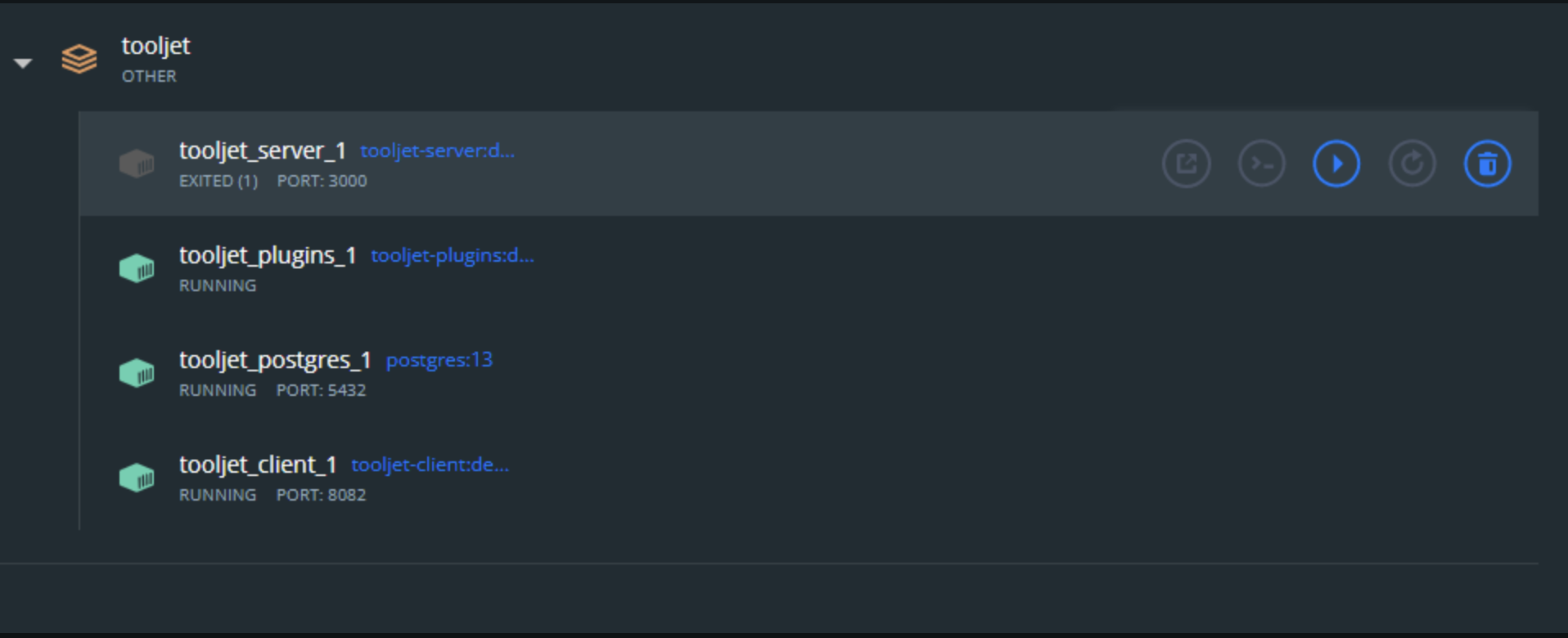
Task: Start the tooljet_server_1 container
Action: 1336,163
